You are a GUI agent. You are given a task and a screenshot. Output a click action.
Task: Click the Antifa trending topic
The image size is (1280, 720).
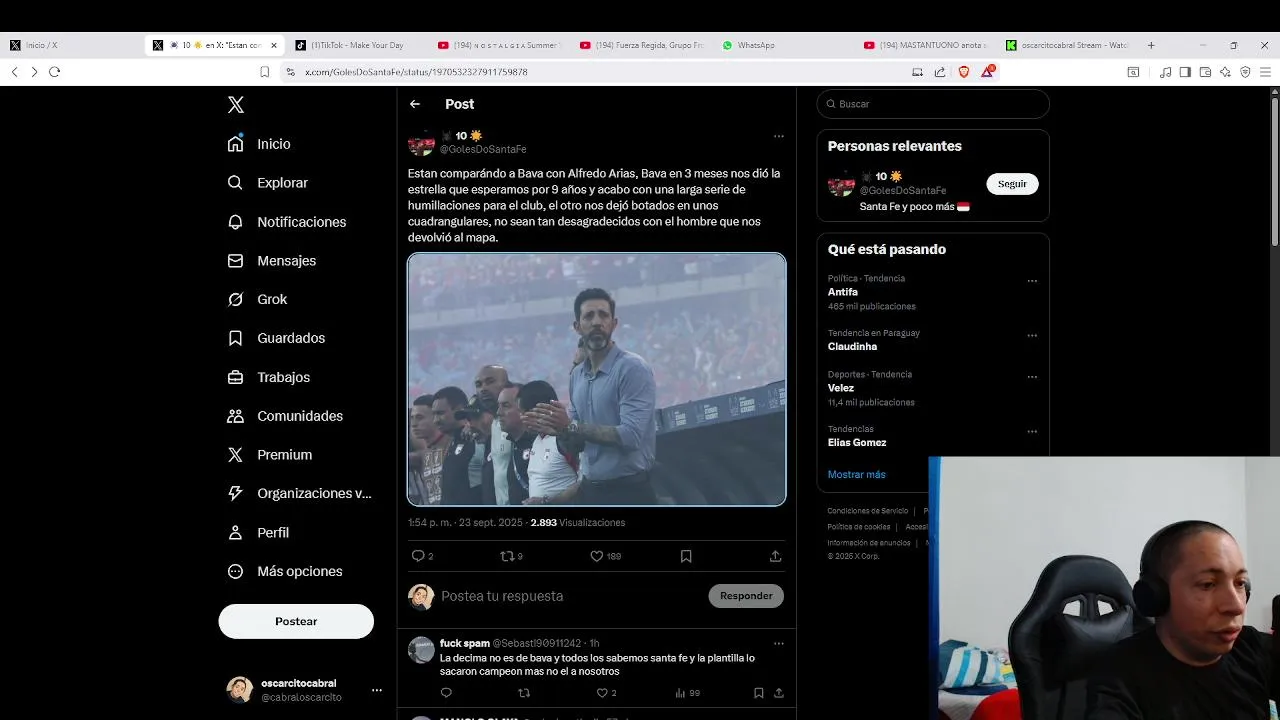click(842, 292)
